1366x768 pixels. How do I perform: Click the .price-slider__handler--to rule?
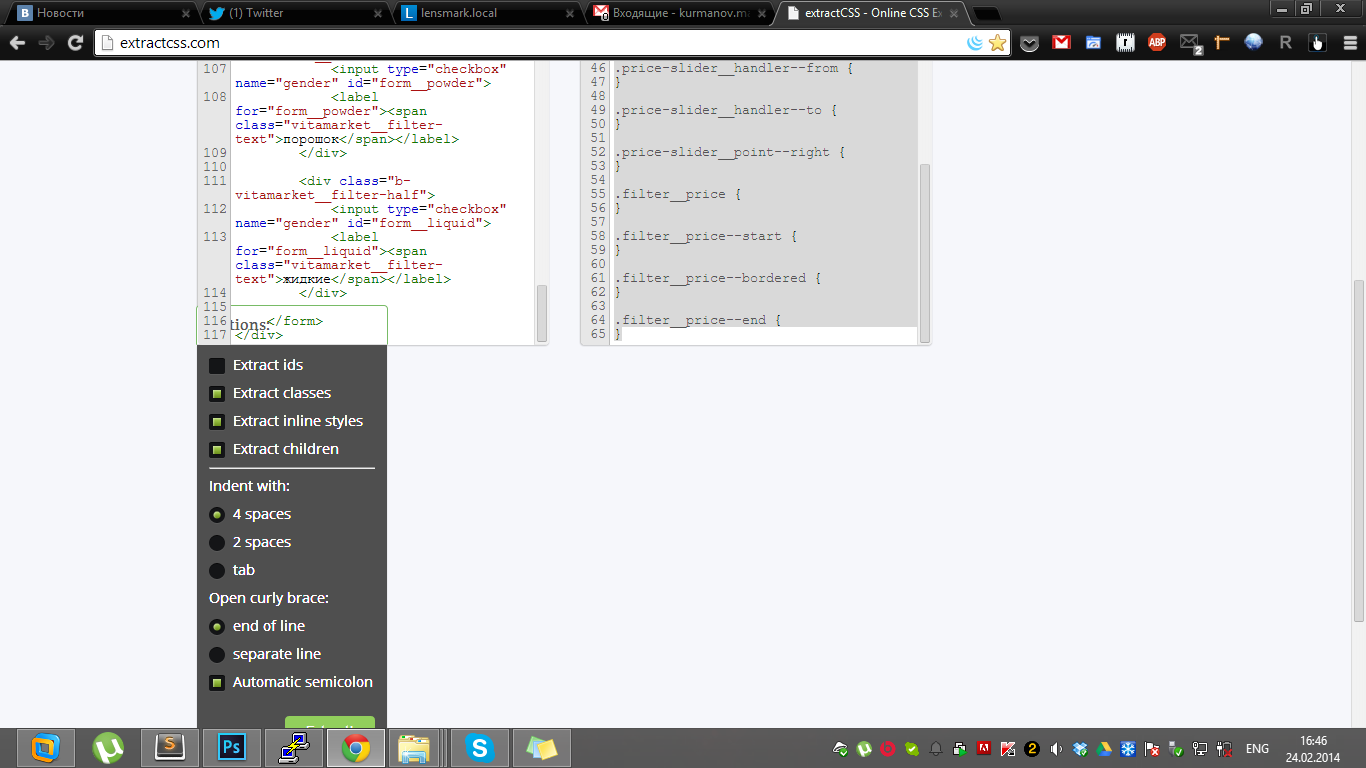pyautogui.click(x=726, y=110)
